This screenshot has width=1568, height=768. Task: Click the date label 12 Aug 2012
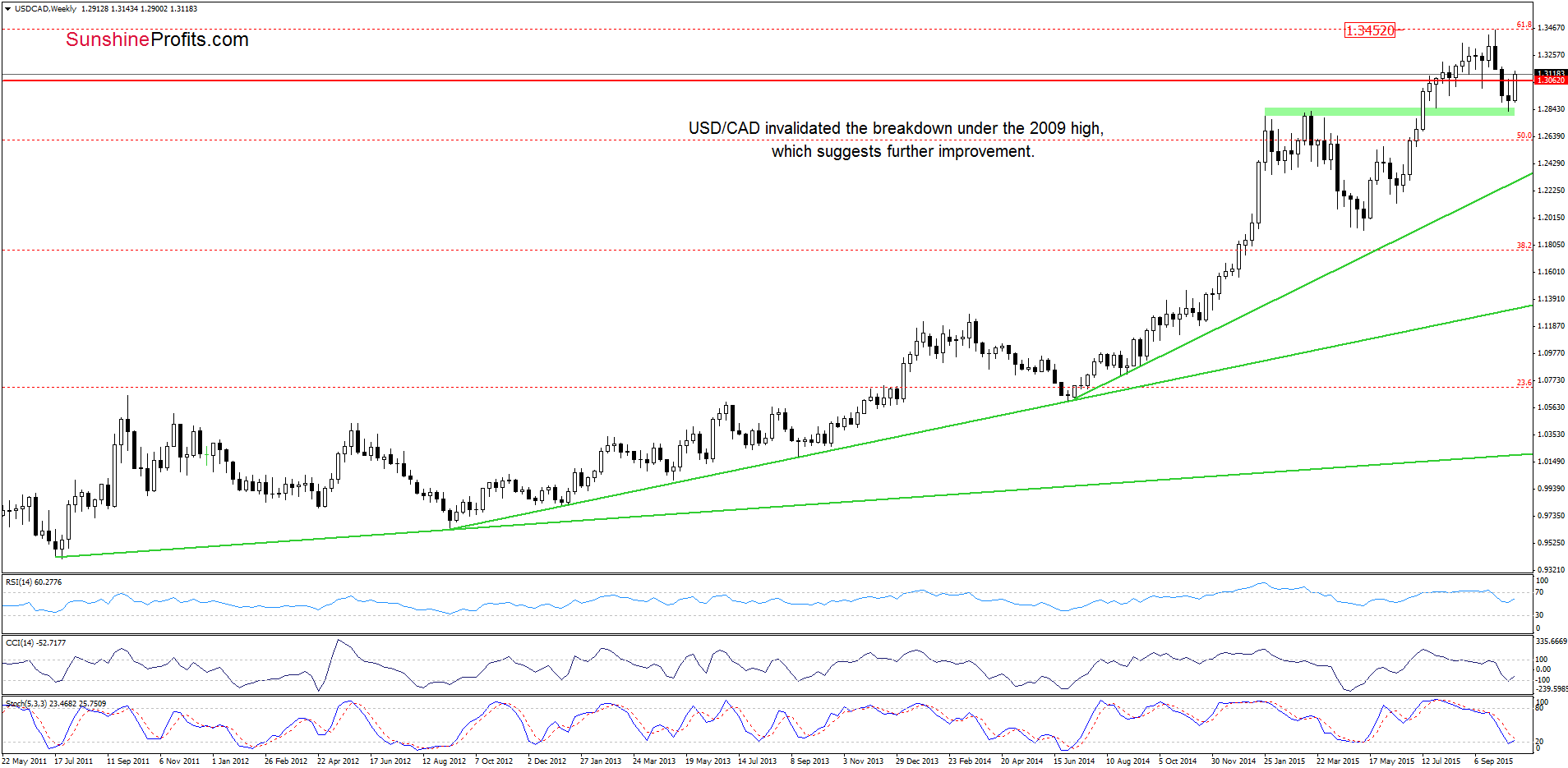444,761
